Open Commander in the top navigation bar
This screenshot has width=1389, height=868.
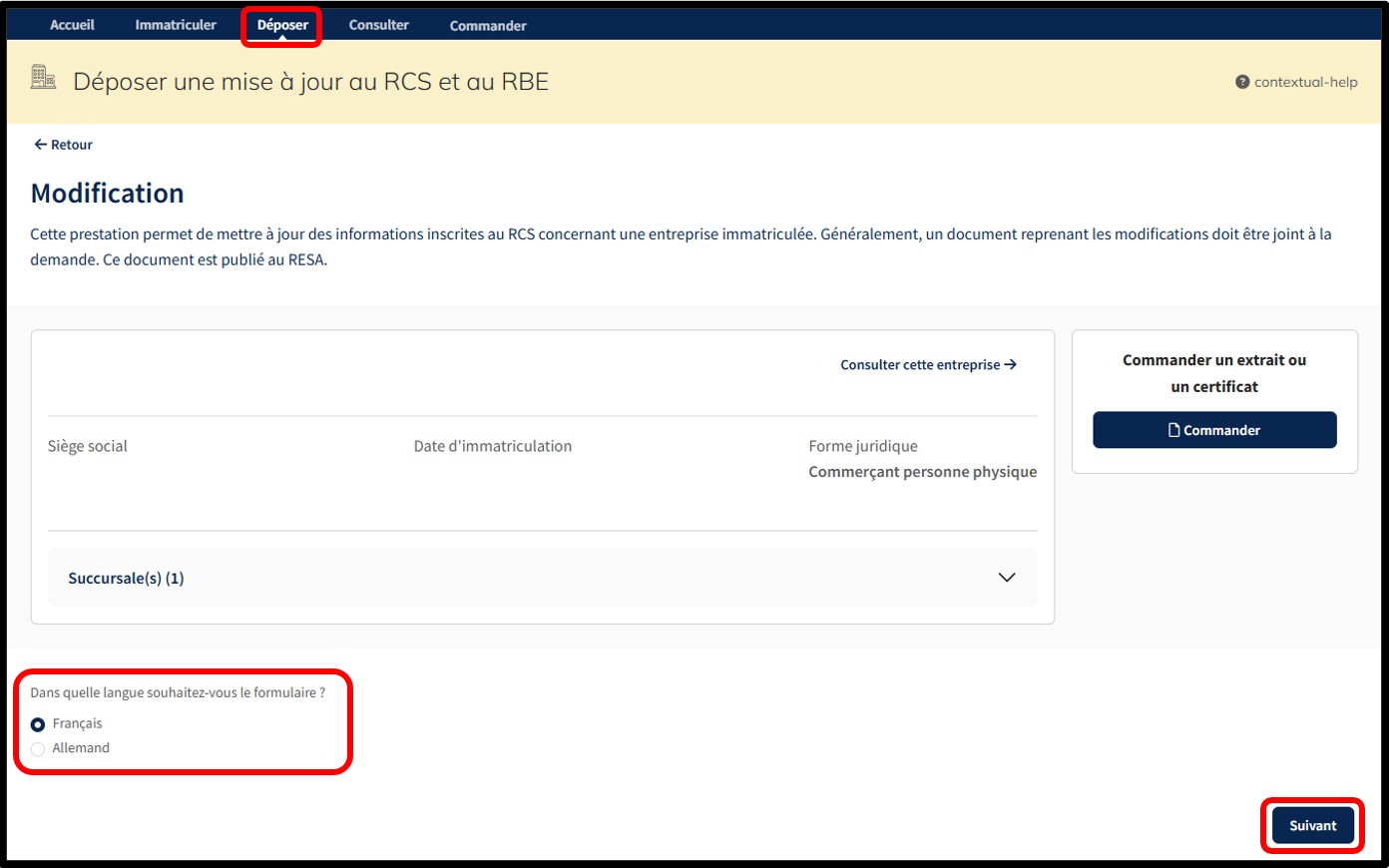(x=488, y=26)
